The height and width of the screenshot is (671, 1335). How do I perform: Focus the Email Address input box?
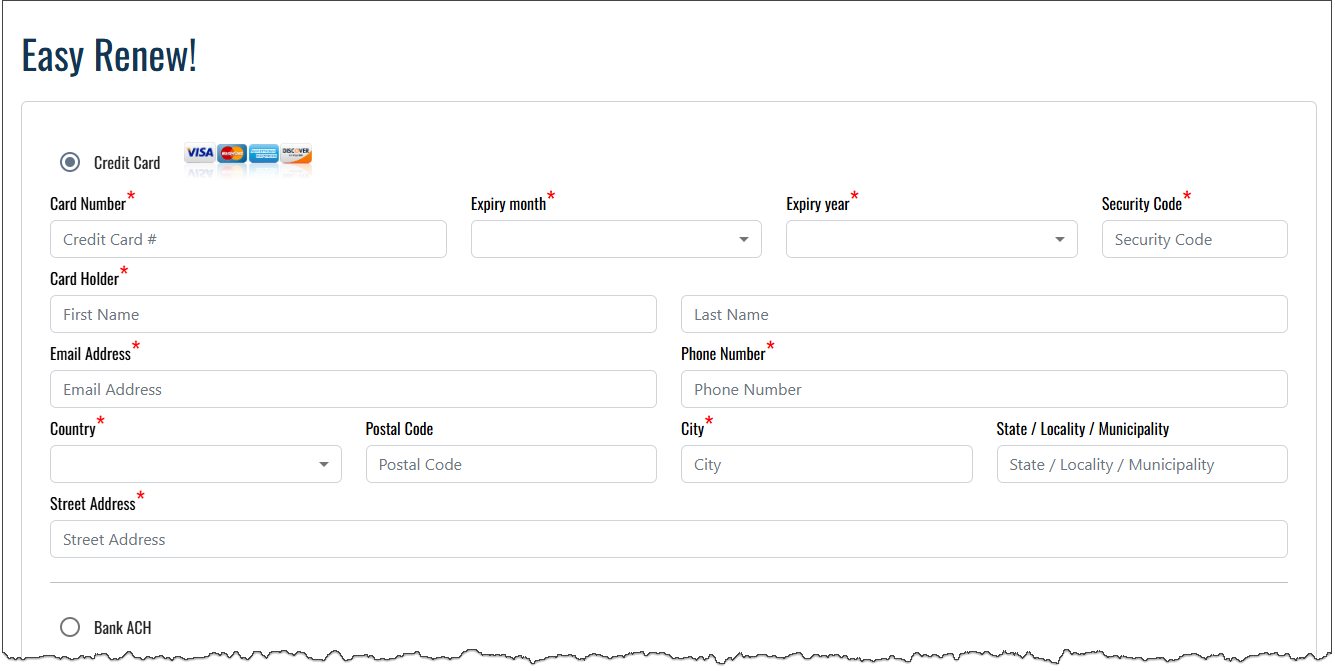tap(353, 389)
